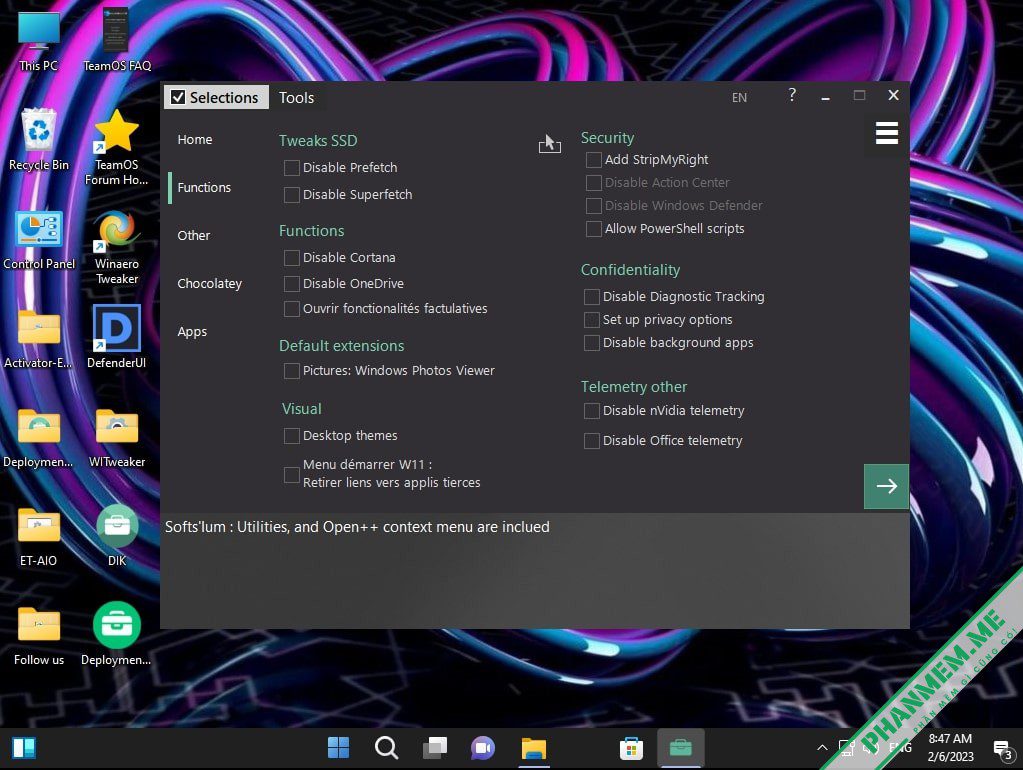This screenshot has height=770, width=1023.
Task: Click the green toolbox taskbar app
Action: click(680, 748)
